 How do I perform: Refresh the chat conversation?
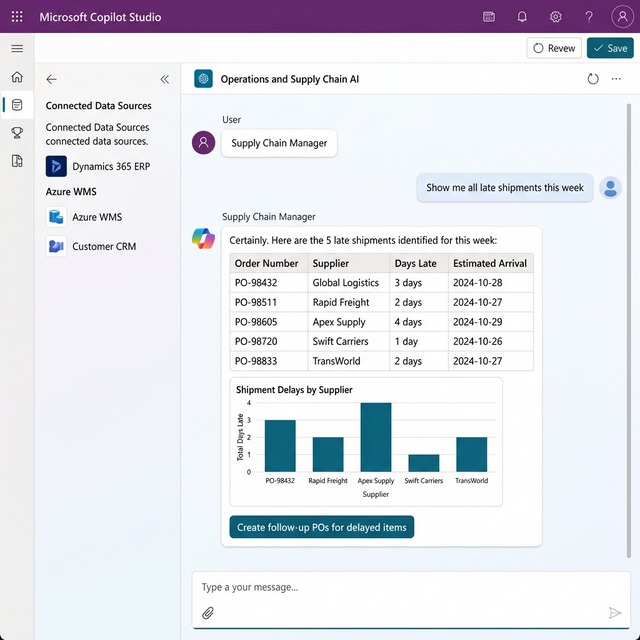click(593, 79)
